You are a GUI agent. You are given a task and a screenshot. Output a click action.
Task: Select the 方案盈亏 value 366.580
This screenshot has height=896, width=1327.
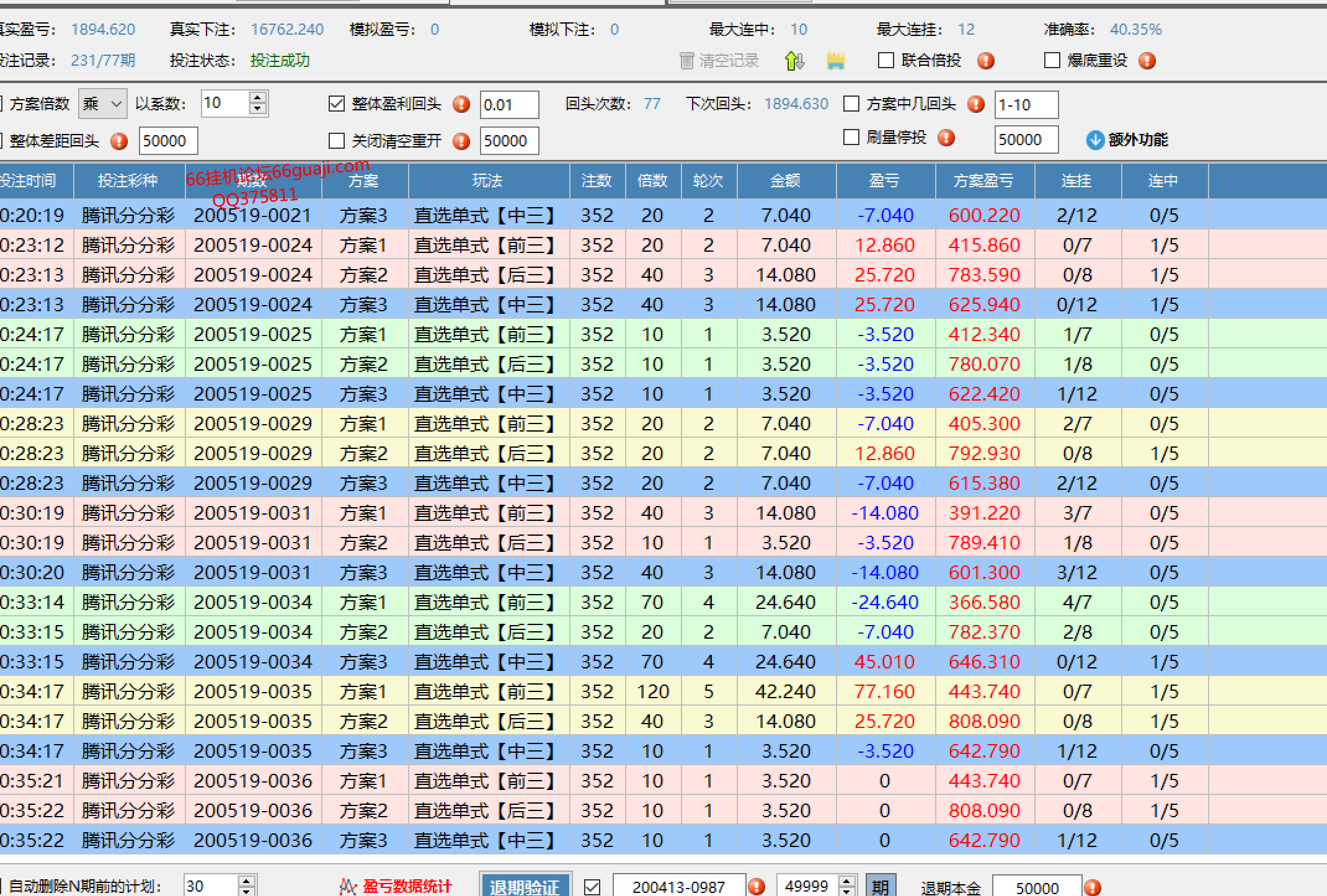[985, 602]
